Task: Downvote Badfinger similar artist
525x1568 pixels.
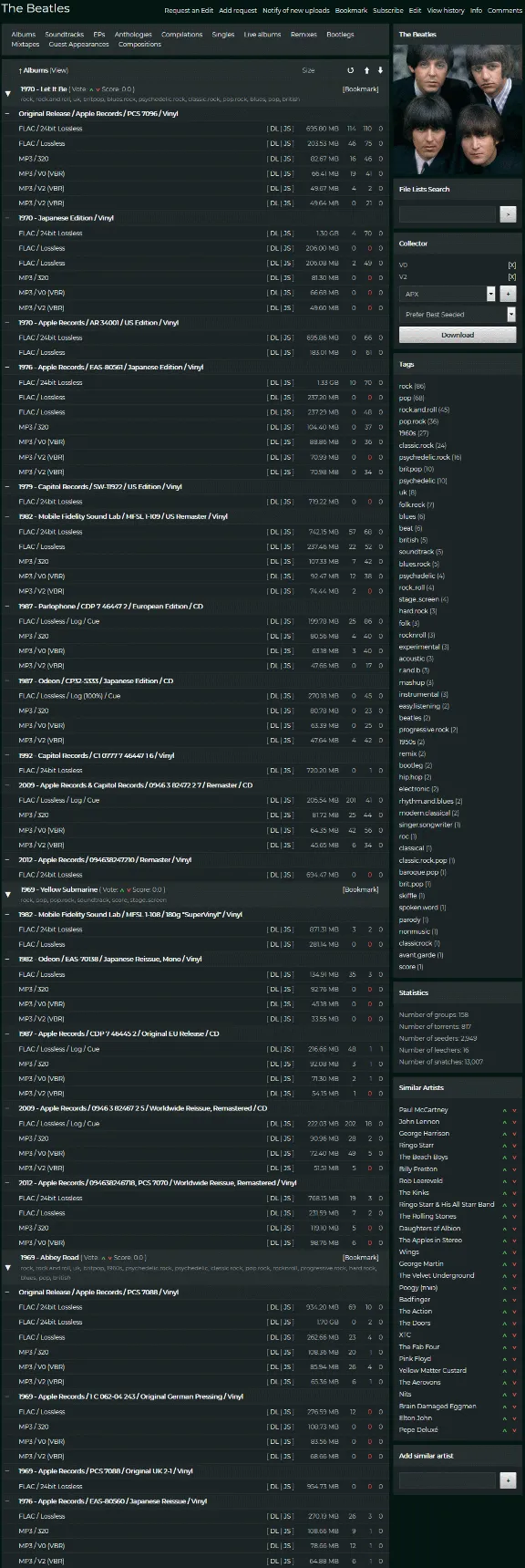Action: click(x=514, y=1300)
